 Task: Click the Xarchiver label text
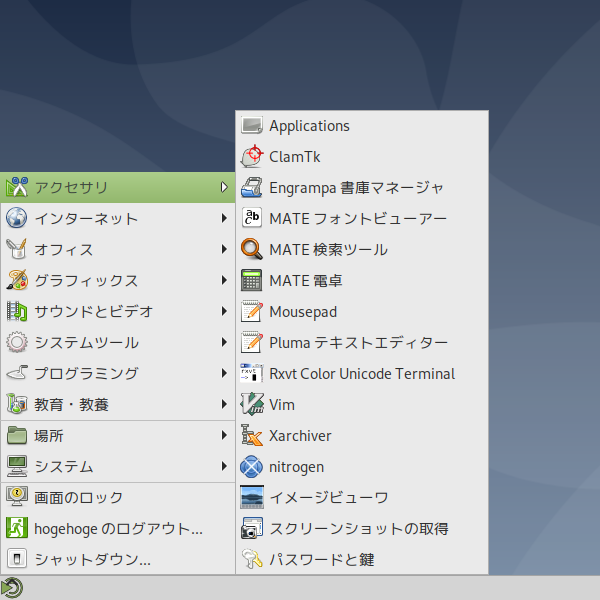click(300, 435)
